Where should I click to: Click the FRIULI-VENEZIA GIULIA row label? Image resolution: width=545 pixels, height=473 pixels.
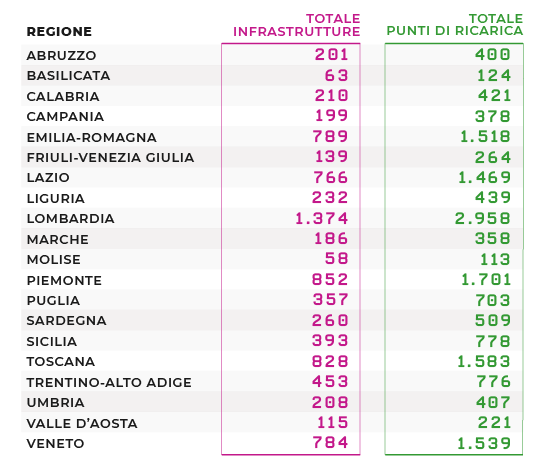111,158
